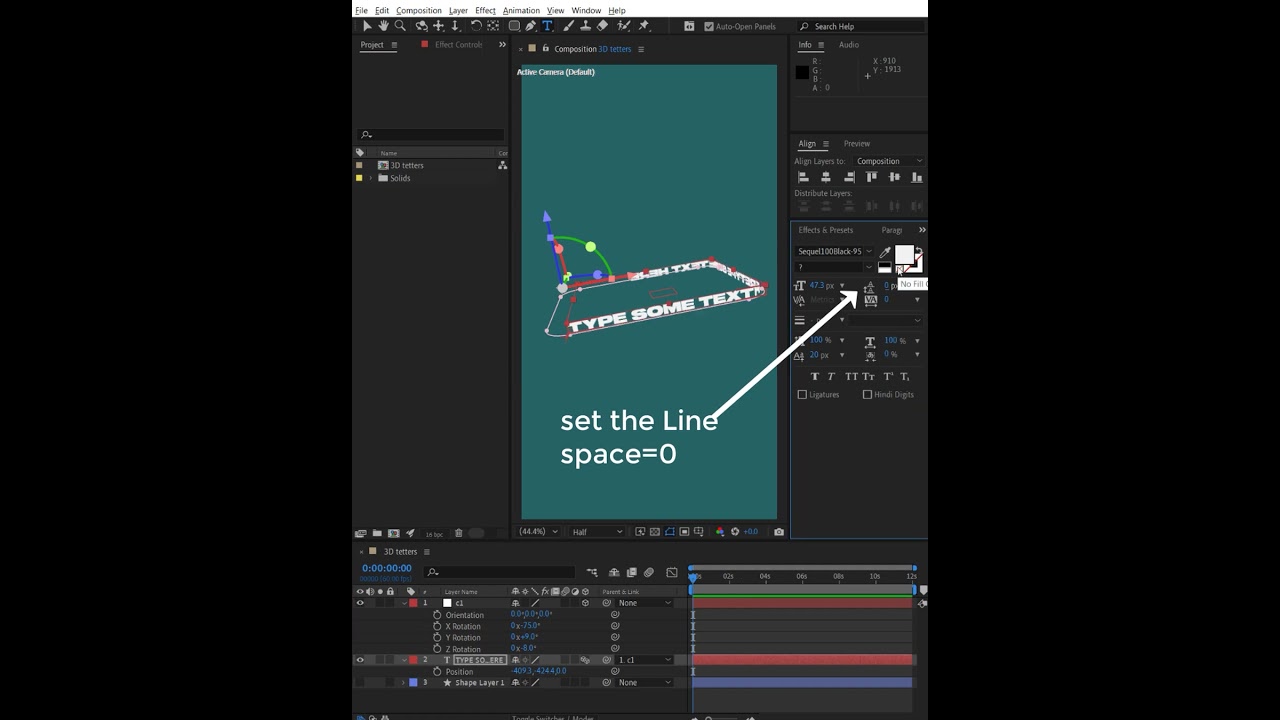Select the Puppet Pin tool

pos(643,26)
